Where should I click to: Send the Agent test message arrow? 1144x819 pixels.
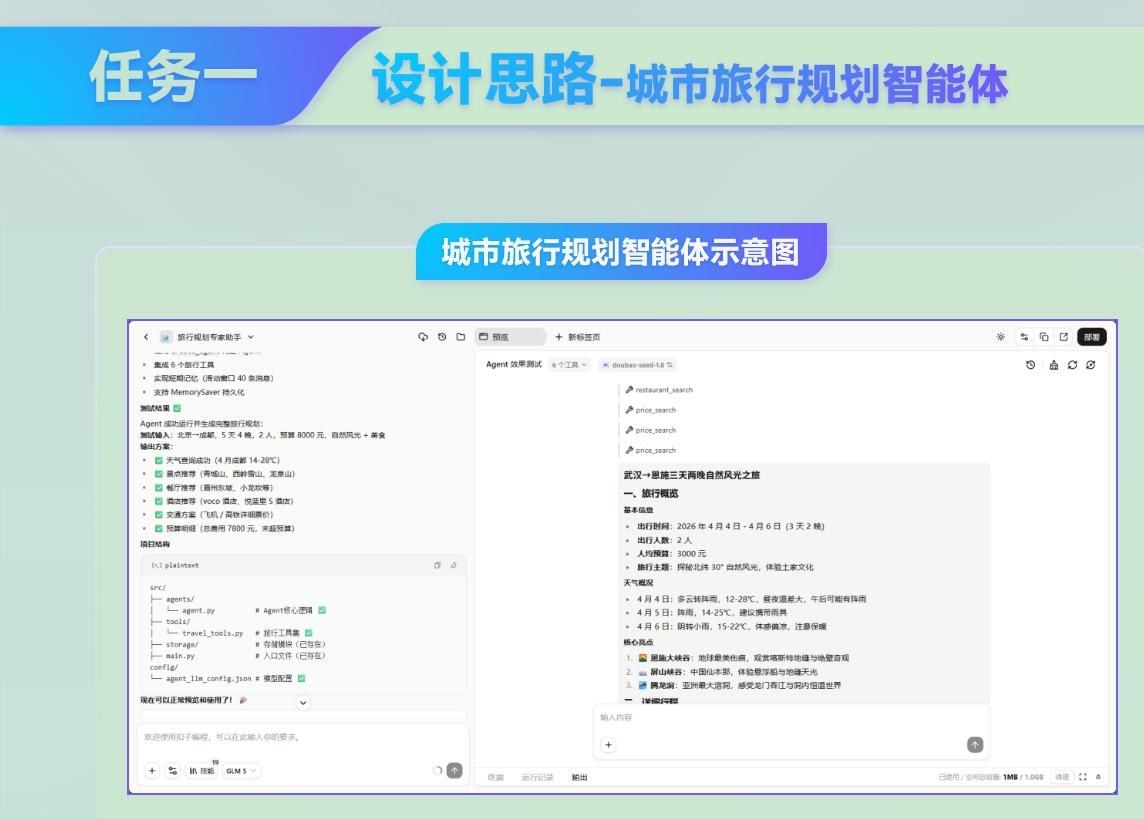[x=975, y=745]
